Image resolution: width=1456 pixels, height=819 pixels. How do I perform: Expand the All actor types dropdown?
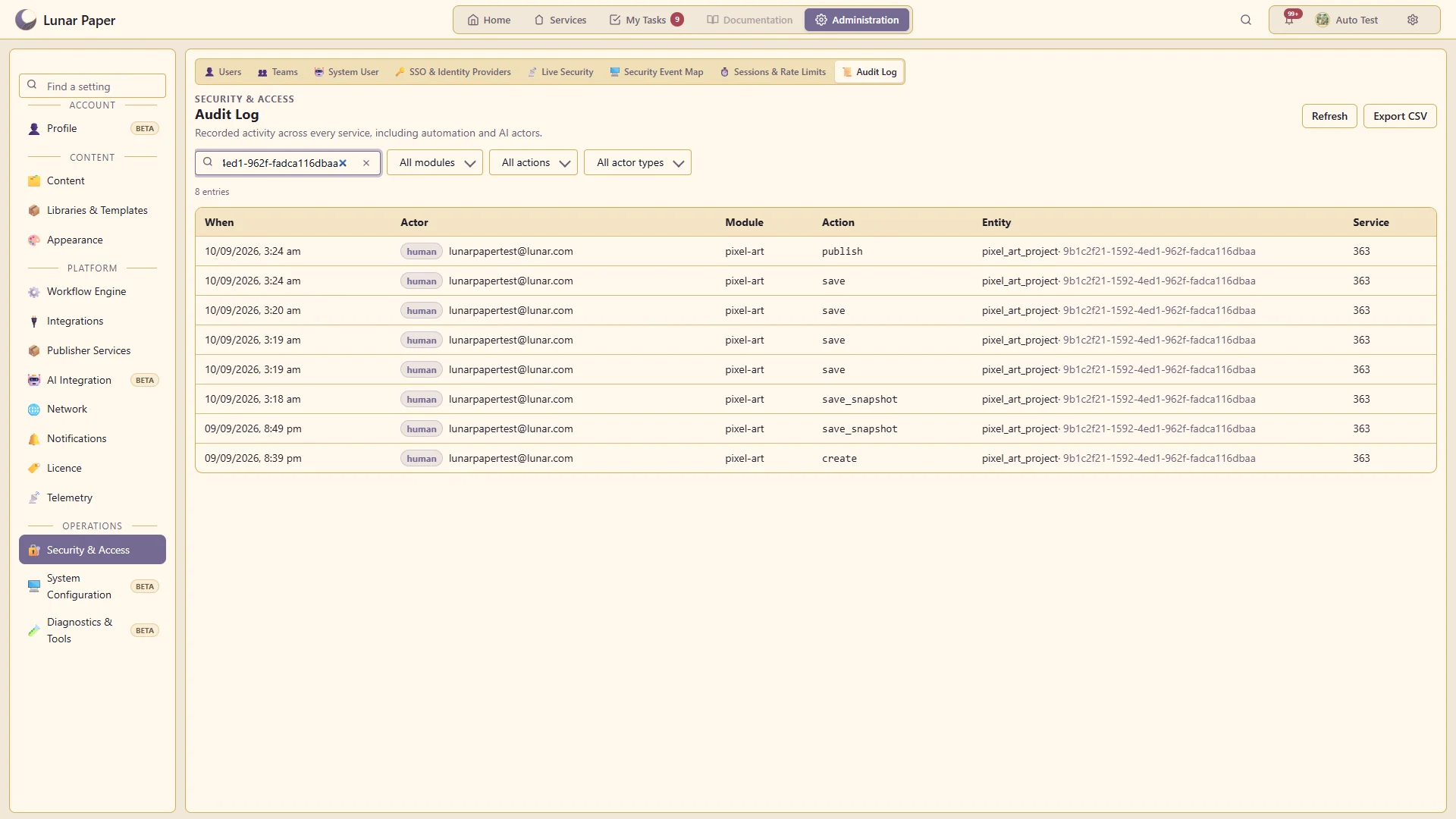[637, 162]
